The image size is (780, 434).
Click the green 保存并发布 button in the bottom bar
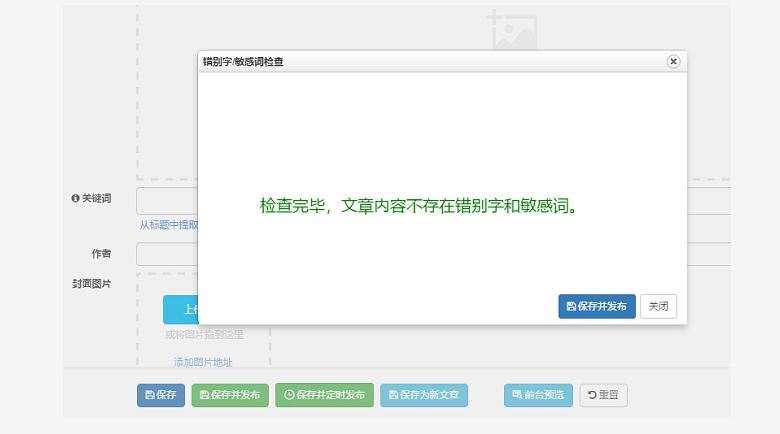click(230, 395)
